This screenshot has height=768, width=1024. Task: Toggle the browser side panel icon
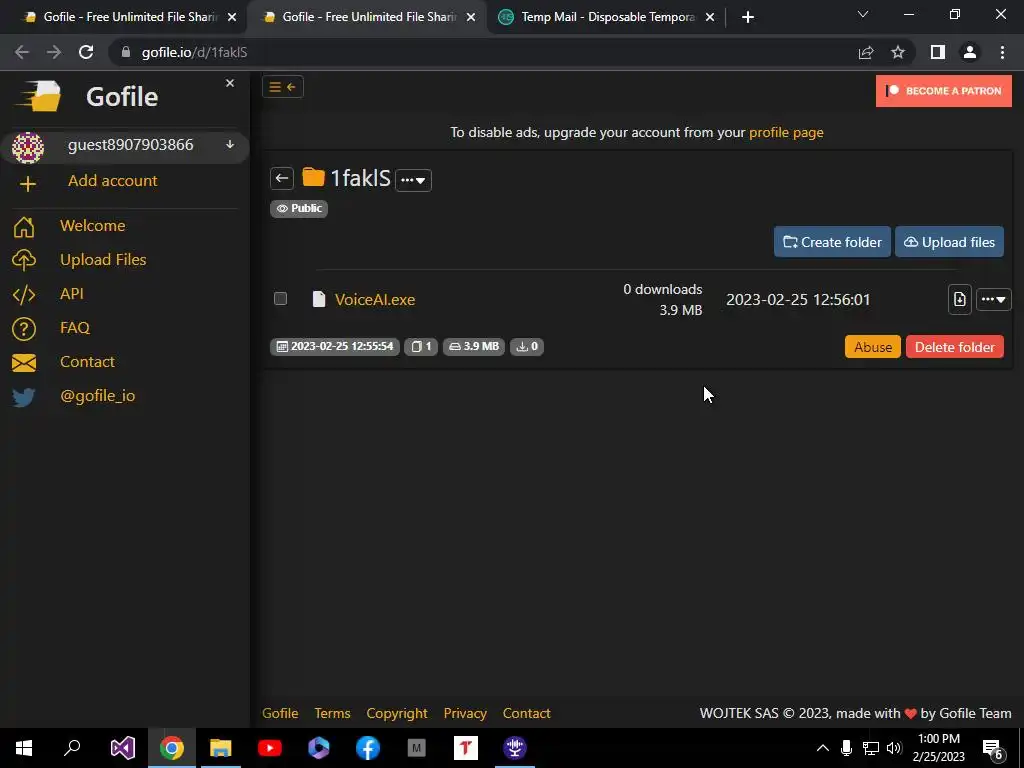tap(938, 52)
